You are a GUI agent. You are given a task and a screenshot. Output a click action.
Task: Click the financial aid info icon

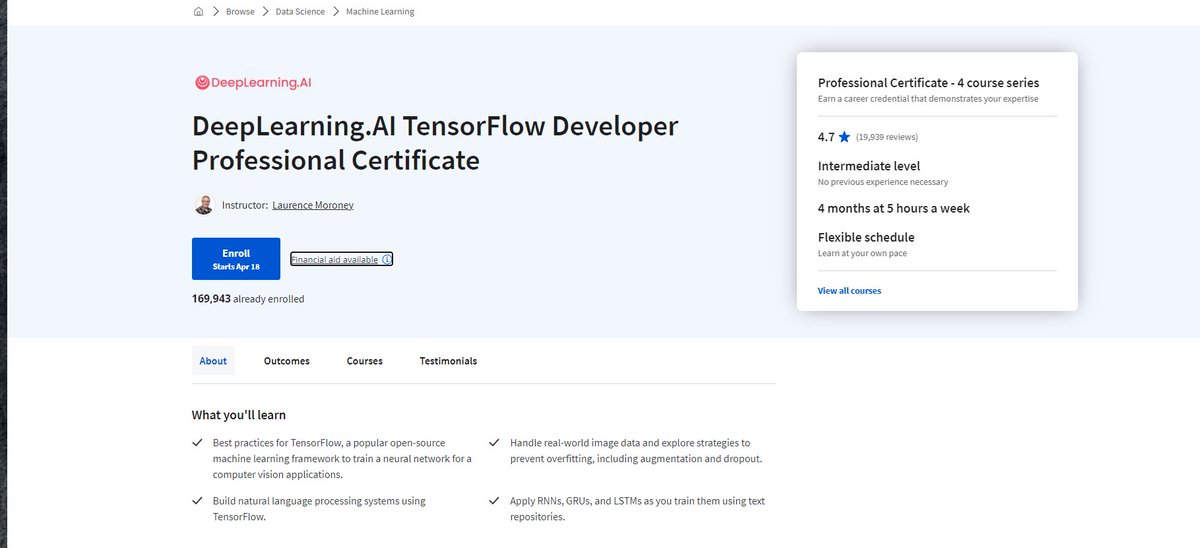pyautogui.click(x=387, y=259)
